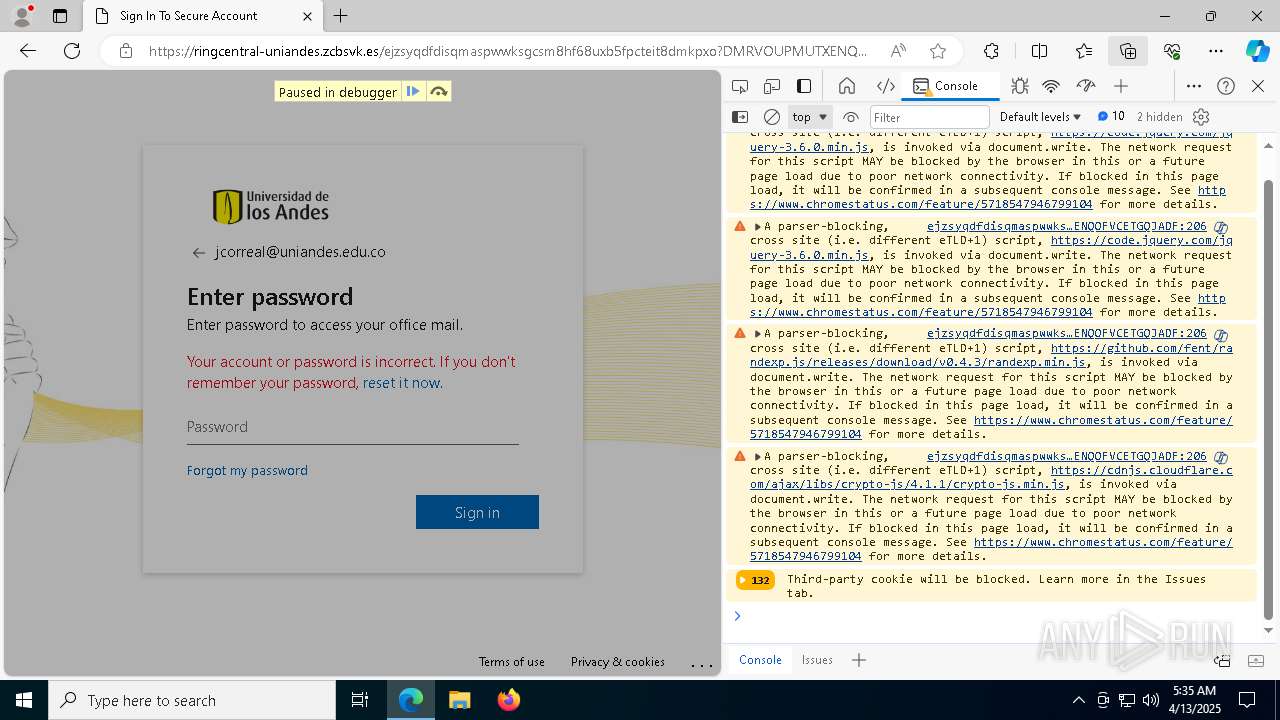Viewport: 1280px width, 720px height.
Task: Add a tool to the bottom drawer
Action: pyautogui.click(x=859, y=660)
